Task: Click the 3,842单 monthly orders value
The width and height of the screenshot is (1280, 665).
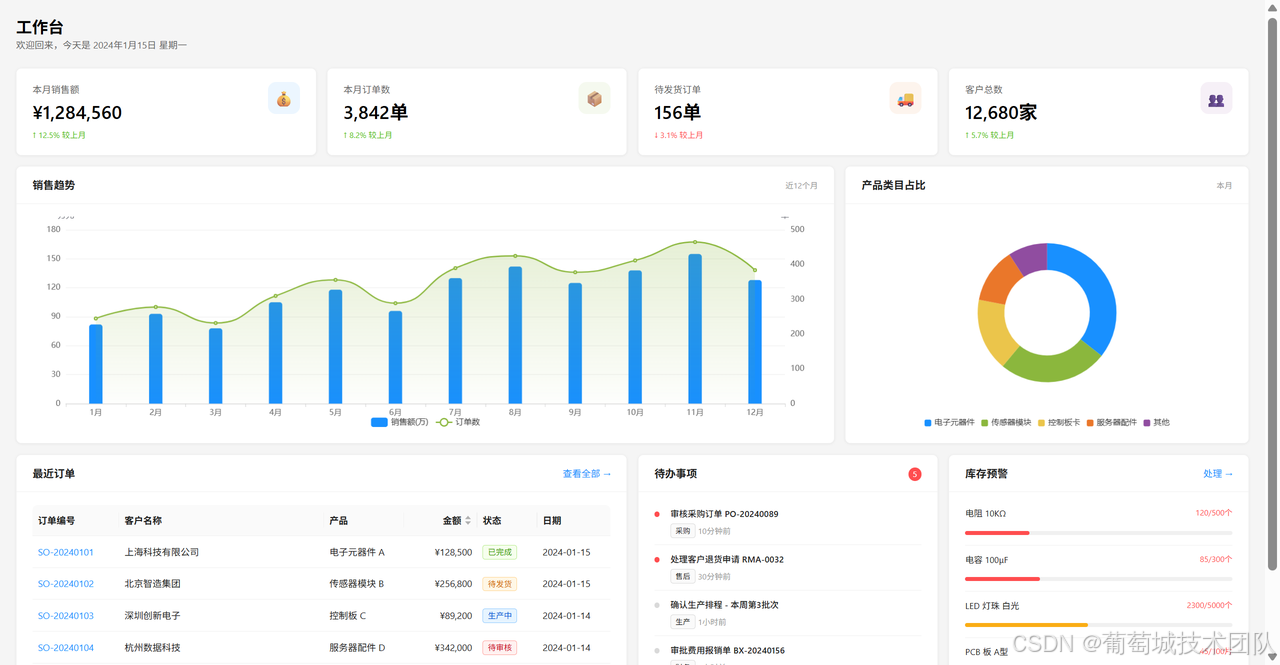Action: [375, 113]
